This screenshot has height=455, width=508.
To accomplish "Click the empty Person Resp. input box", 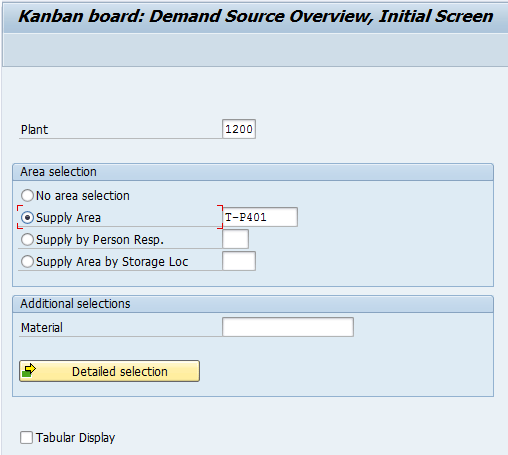I will tap(235, 239).
